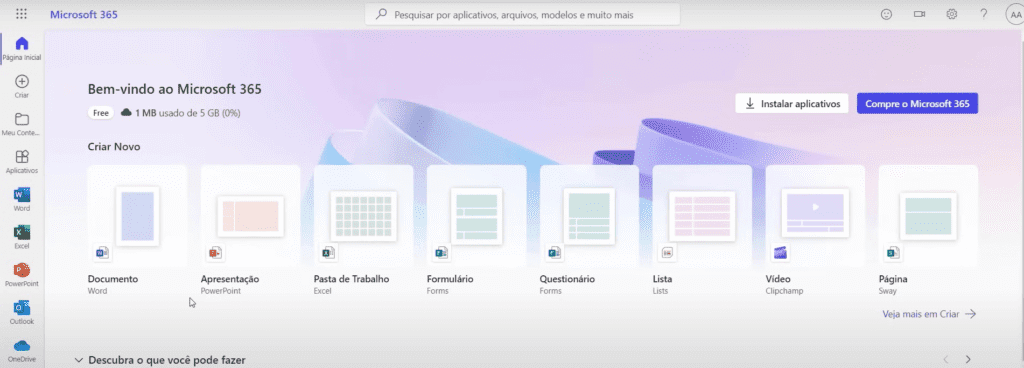Go to next discovery carousel arrow

coord(968,359)
